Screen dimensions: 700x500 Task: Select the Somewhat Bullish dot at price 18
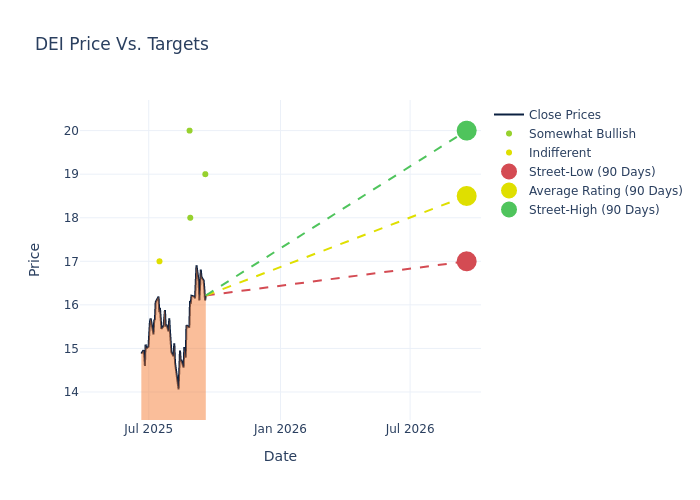click(x=190, y=218)
